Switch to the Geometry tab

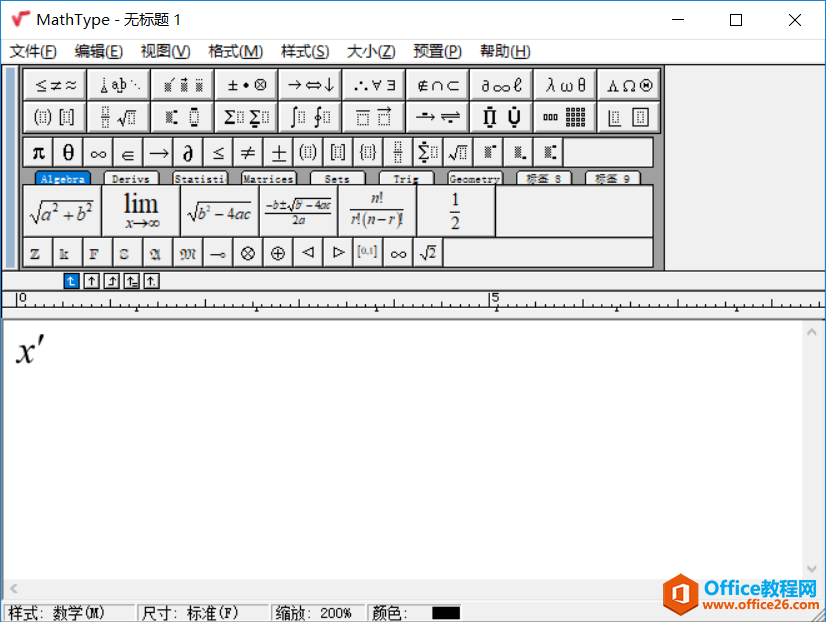coord(474,178)
